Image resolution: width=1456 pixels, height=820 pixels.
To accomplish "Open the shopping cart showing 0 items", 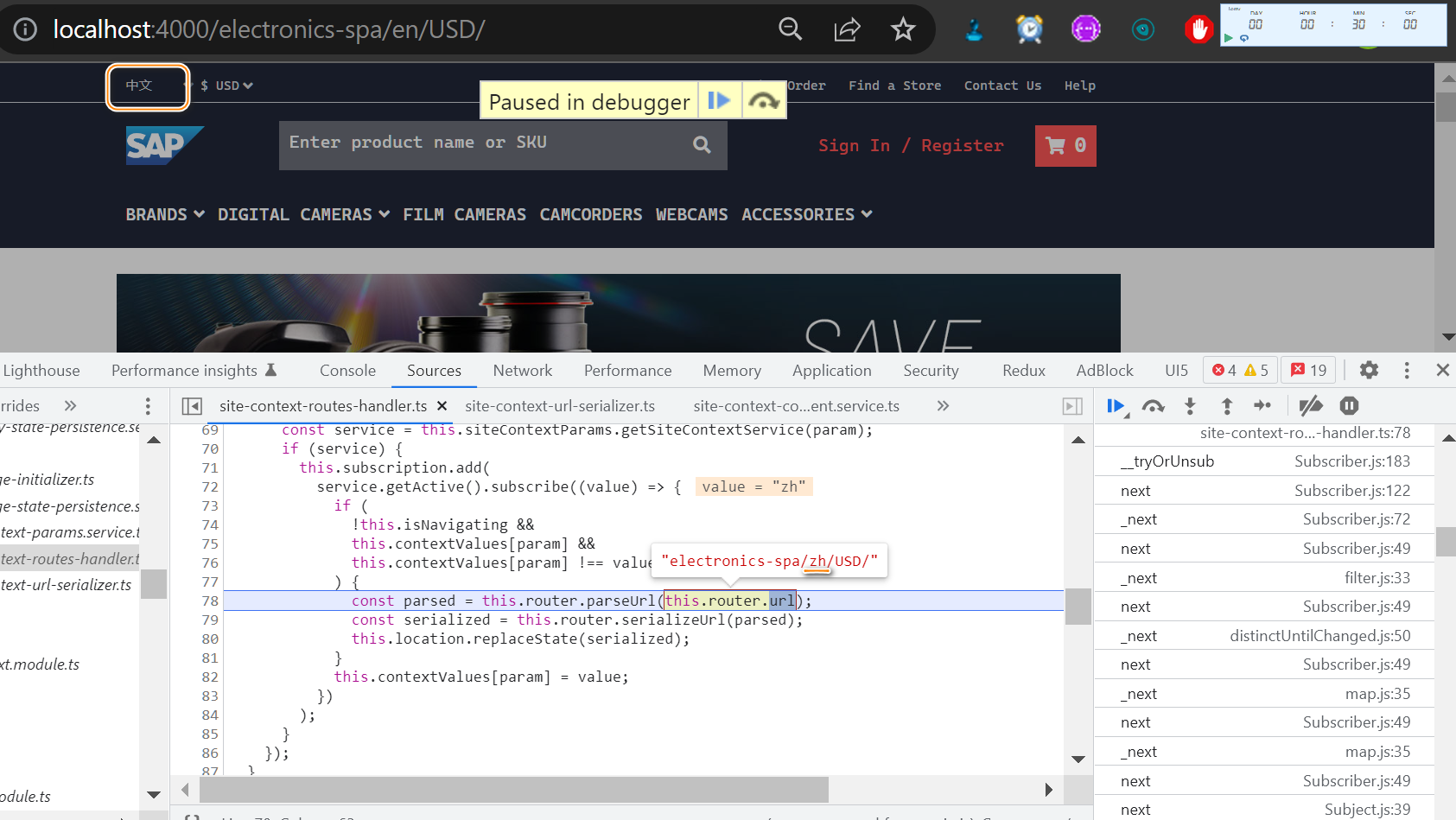I will tap(1065, 145).
